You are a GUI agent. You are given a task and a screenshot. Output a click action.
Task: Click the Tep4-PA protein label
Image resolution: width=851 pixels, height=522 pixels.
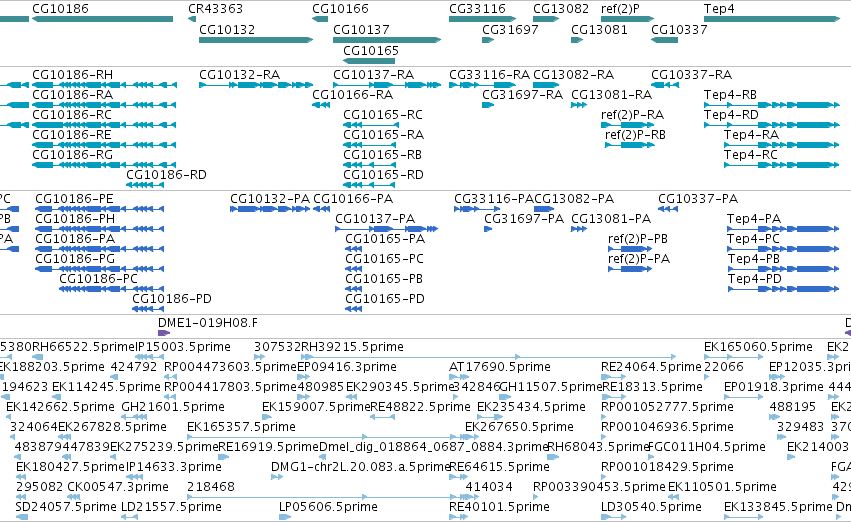click(x=754, y=219)
